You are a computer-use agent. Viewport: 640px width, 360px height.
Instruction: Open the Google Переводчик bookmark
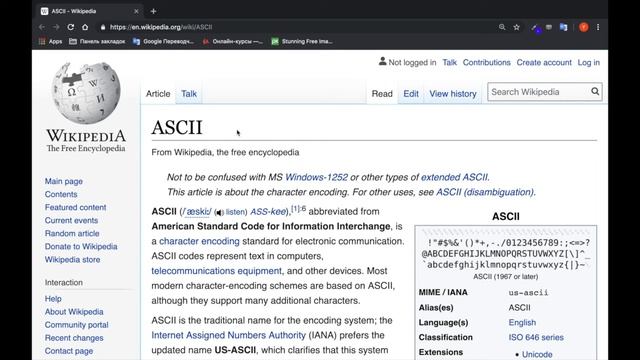tap(163, 41)
